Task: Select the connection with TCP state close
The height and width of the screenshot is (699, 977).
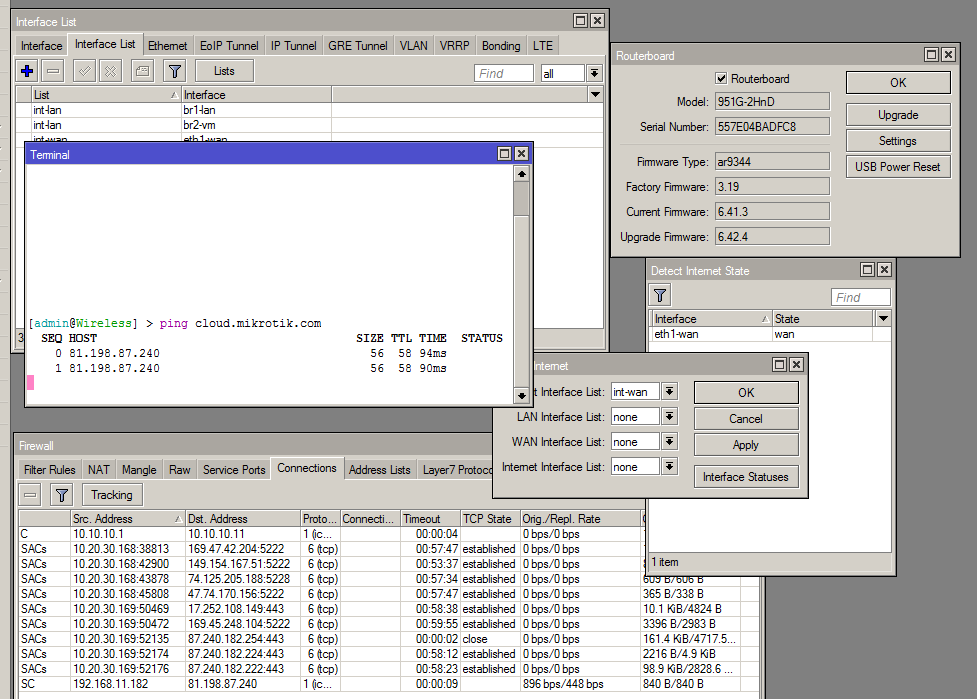Action: point(389,639)
